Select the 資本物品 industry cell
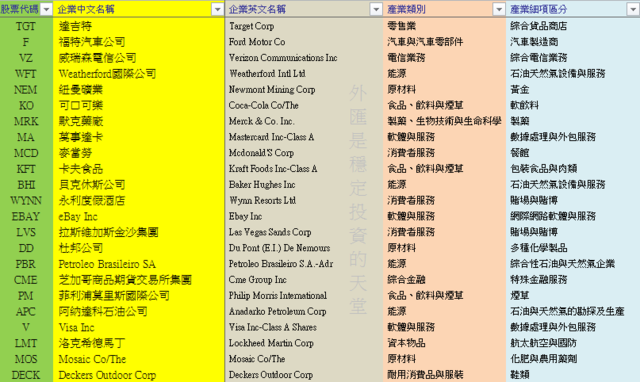This screenshot has width=640, height=382. [x=444, y=343]
